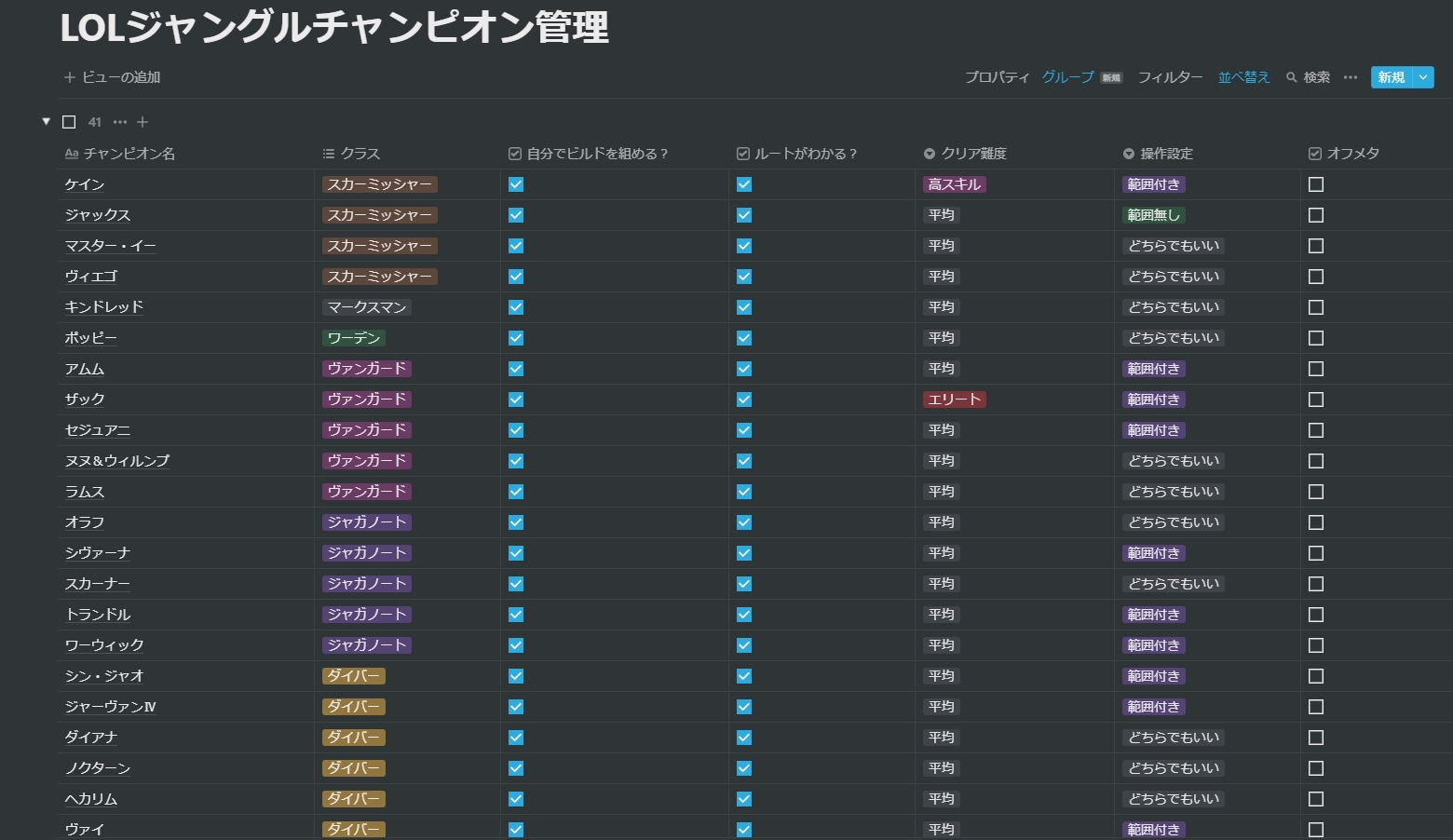Open the セジュアニ page
Image resolution: width=1453 pixels, height=840 pixels.
(97, 430)
